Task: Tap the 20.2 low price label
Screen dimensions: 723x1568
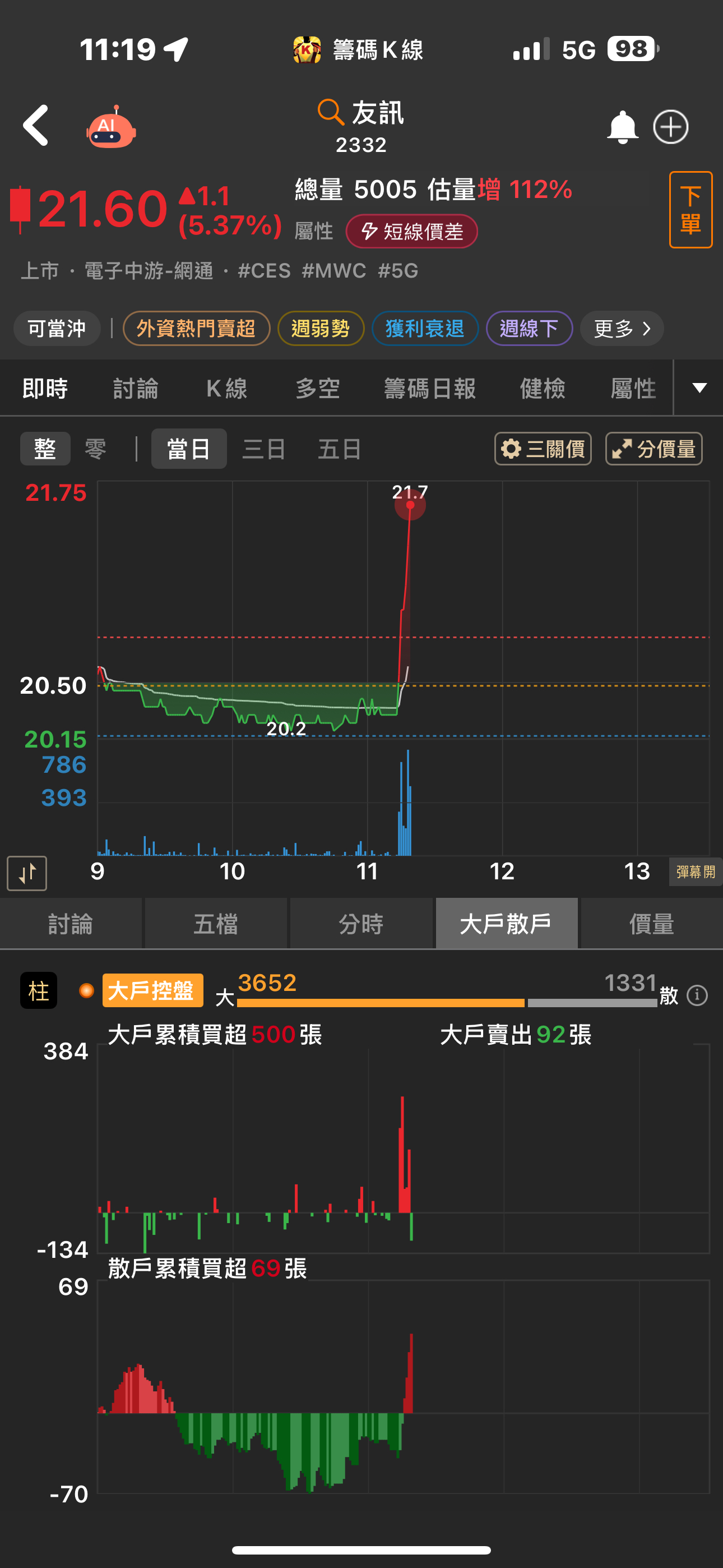Action: tap(286, 728)
